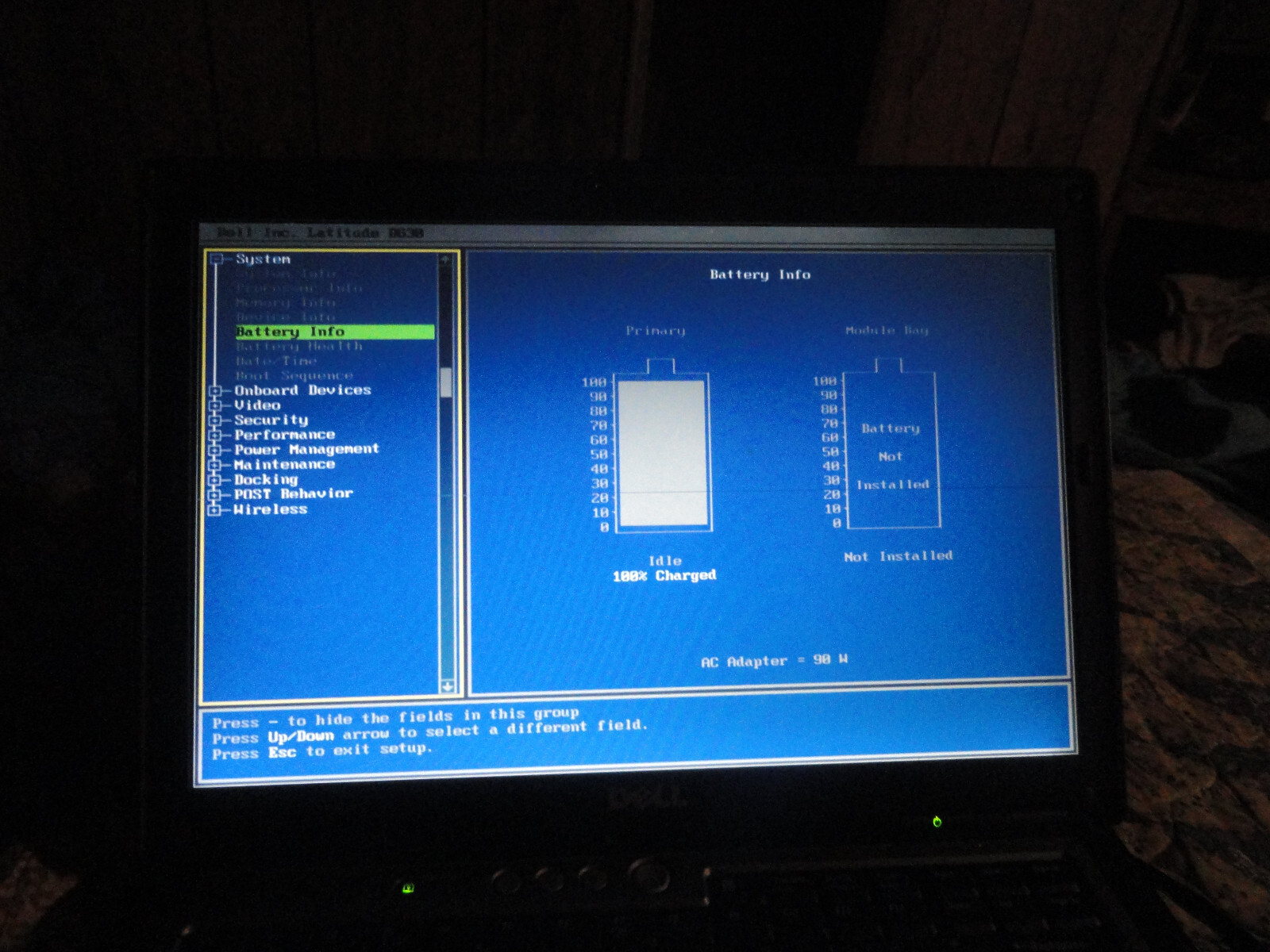Select the Docking category label
This screenshot has height=952, width=1270.
(x=266, y=479)
